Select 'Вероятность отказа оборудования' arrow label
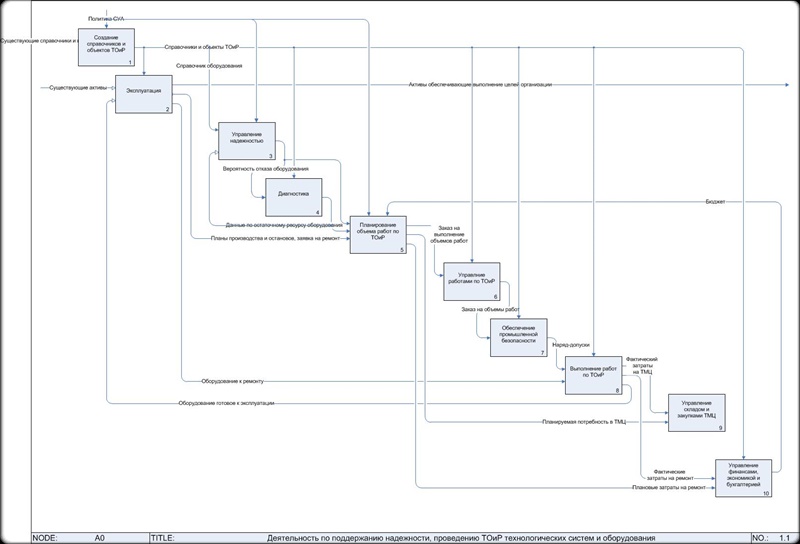Screen dimensions: 800x544 (265, 169)
